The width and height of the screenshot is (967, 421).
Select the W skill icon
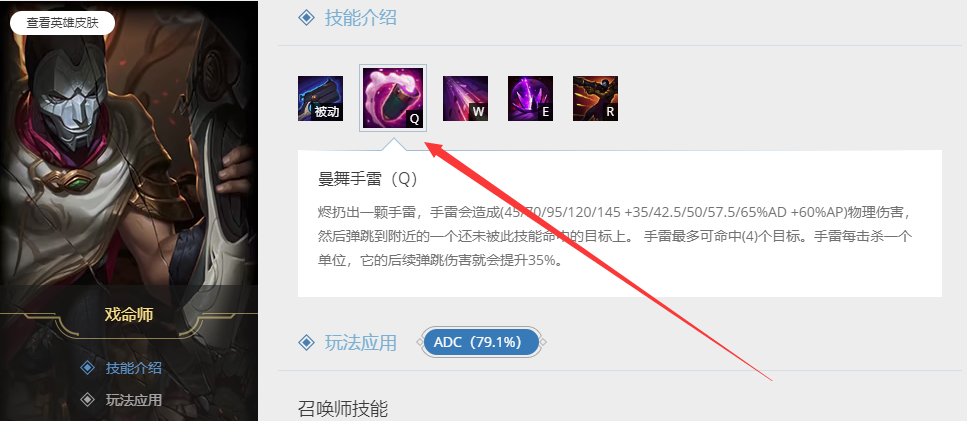click(x=466, y=99)
